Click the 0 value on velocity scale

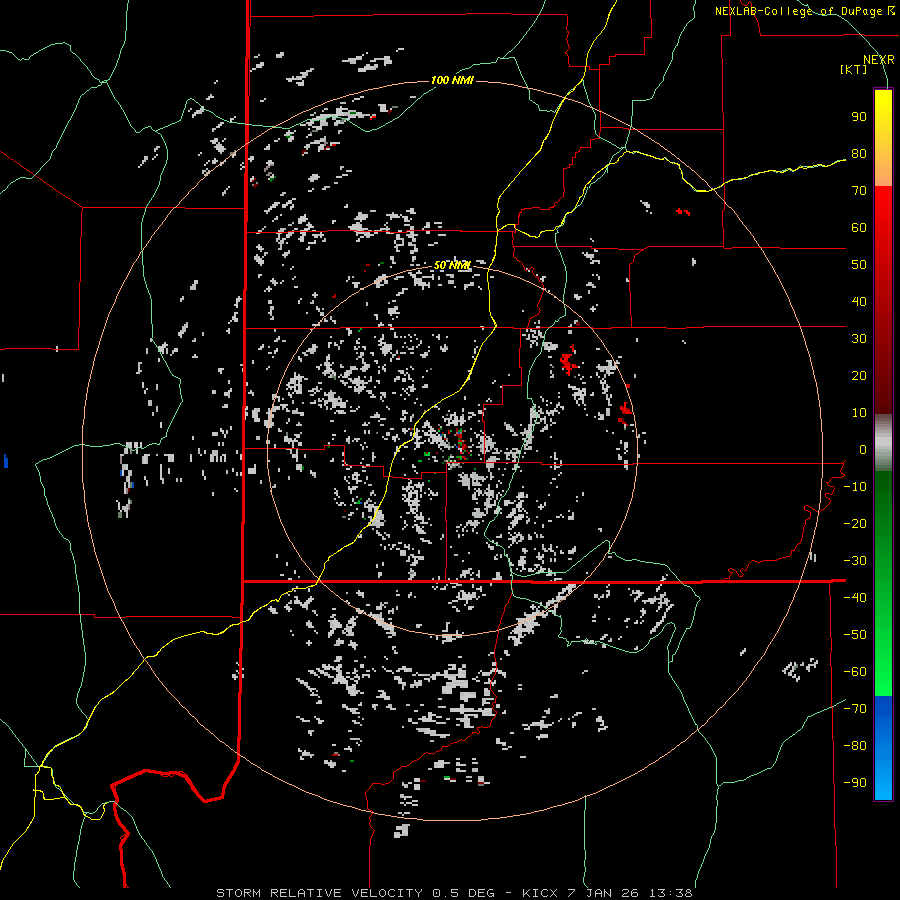tap(863, 450)
